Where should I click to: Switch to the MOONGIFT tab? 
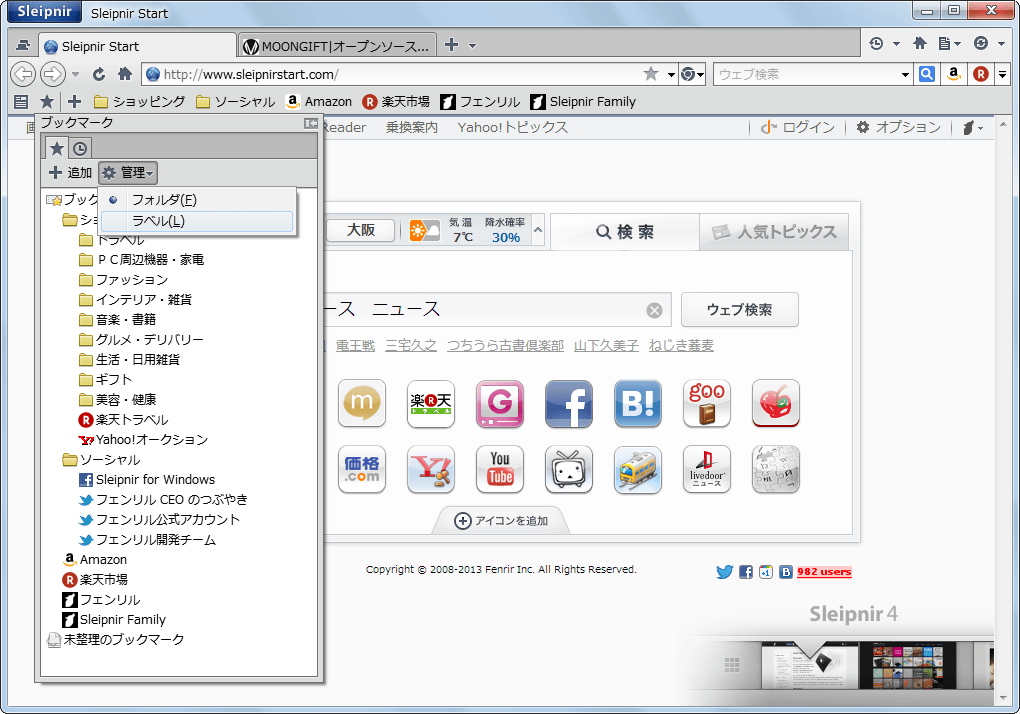point(338,46)
